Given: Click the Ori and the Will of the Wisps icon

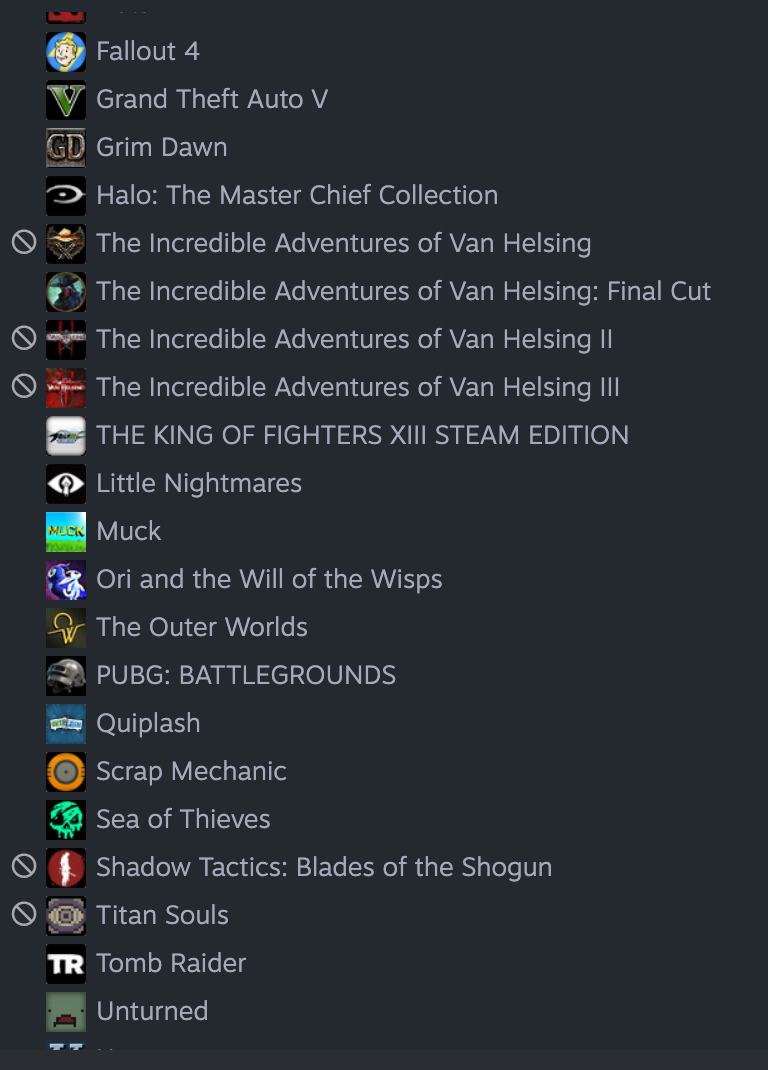Looking at the screenshot, I should pyautogui.click(x=66, y=580).
